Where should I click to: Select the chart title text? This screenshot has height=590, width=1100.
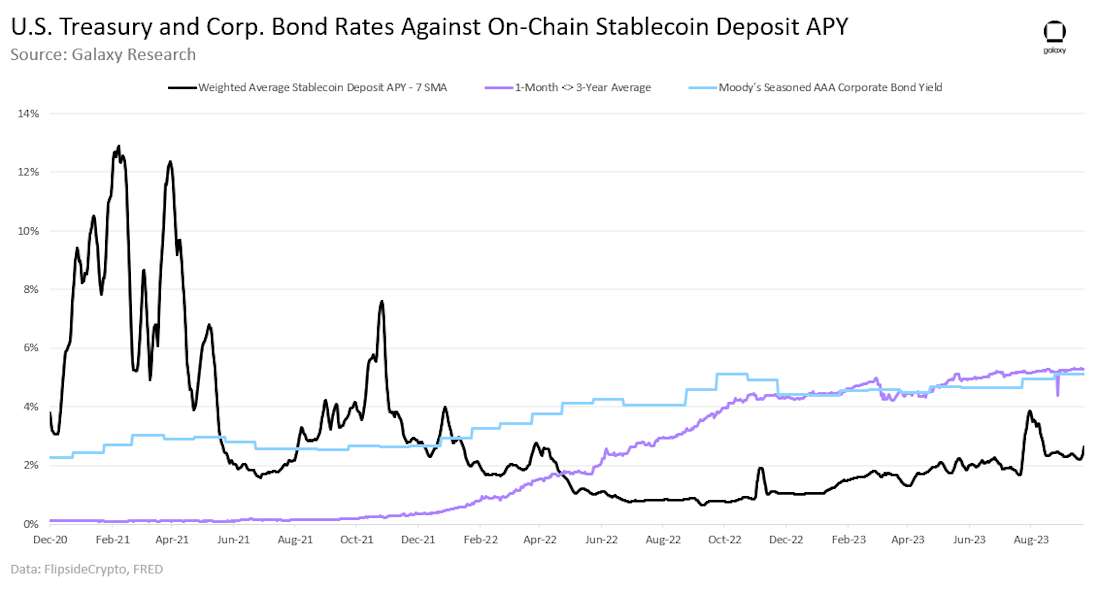[429, 27]
